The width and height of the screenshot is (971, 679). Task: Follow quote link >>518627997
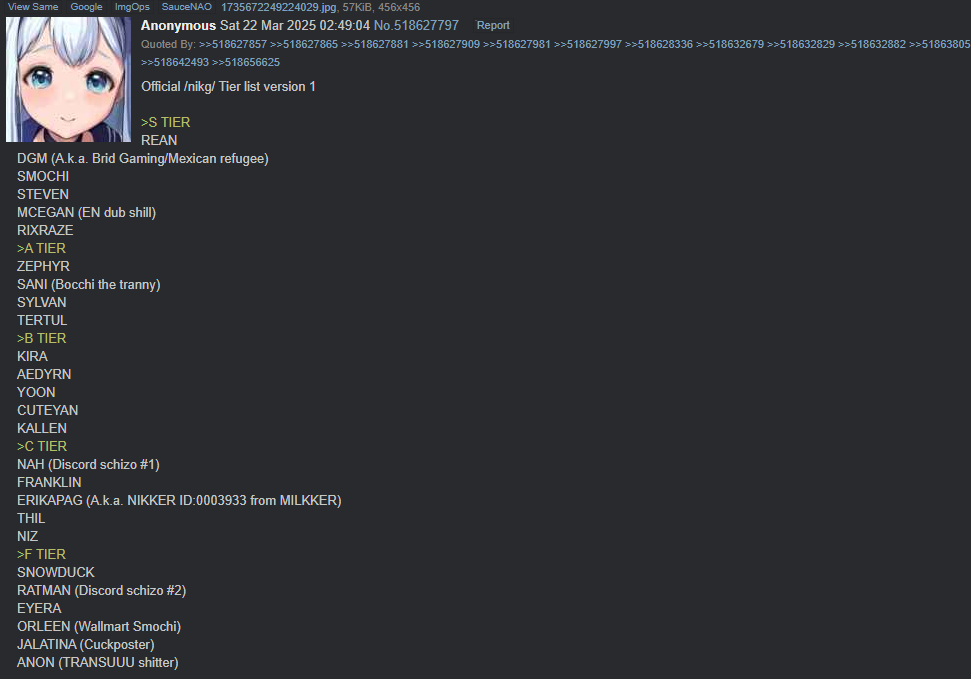pyautogui.click(x=588, y=45)
